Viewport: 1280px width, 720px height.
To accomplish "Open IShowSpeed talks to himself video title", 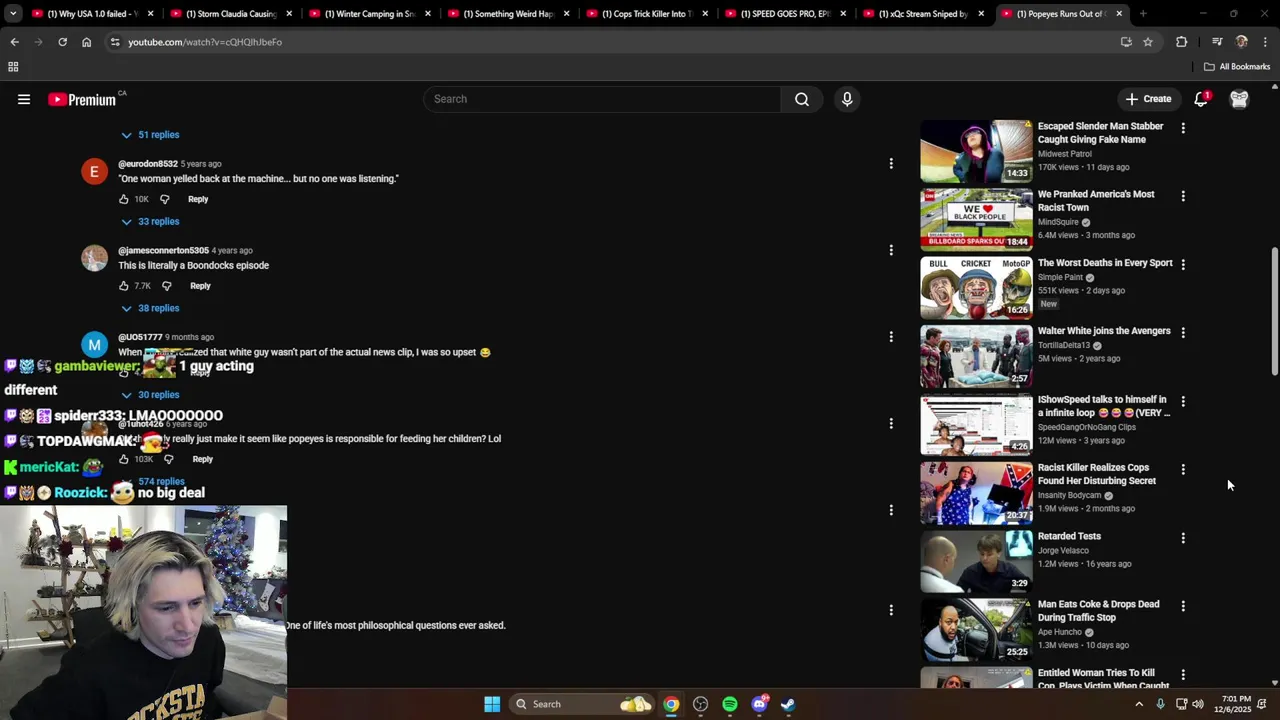I will (x=1103, y=406).
